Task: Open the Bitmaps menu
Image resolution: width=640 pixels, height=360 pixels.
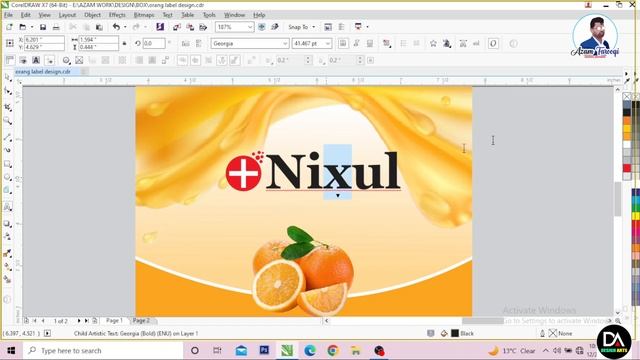Action: (144, 15)
